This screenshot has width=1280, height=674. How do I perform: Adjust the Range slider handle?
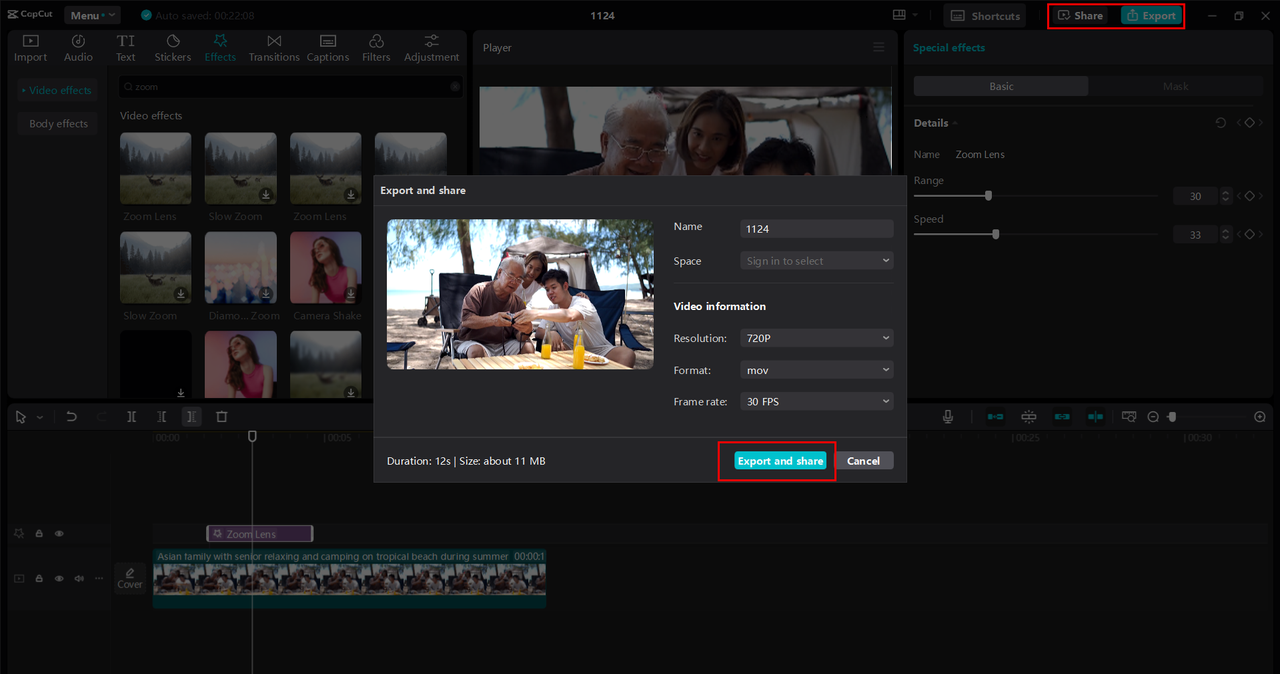[x=988, y=196]
